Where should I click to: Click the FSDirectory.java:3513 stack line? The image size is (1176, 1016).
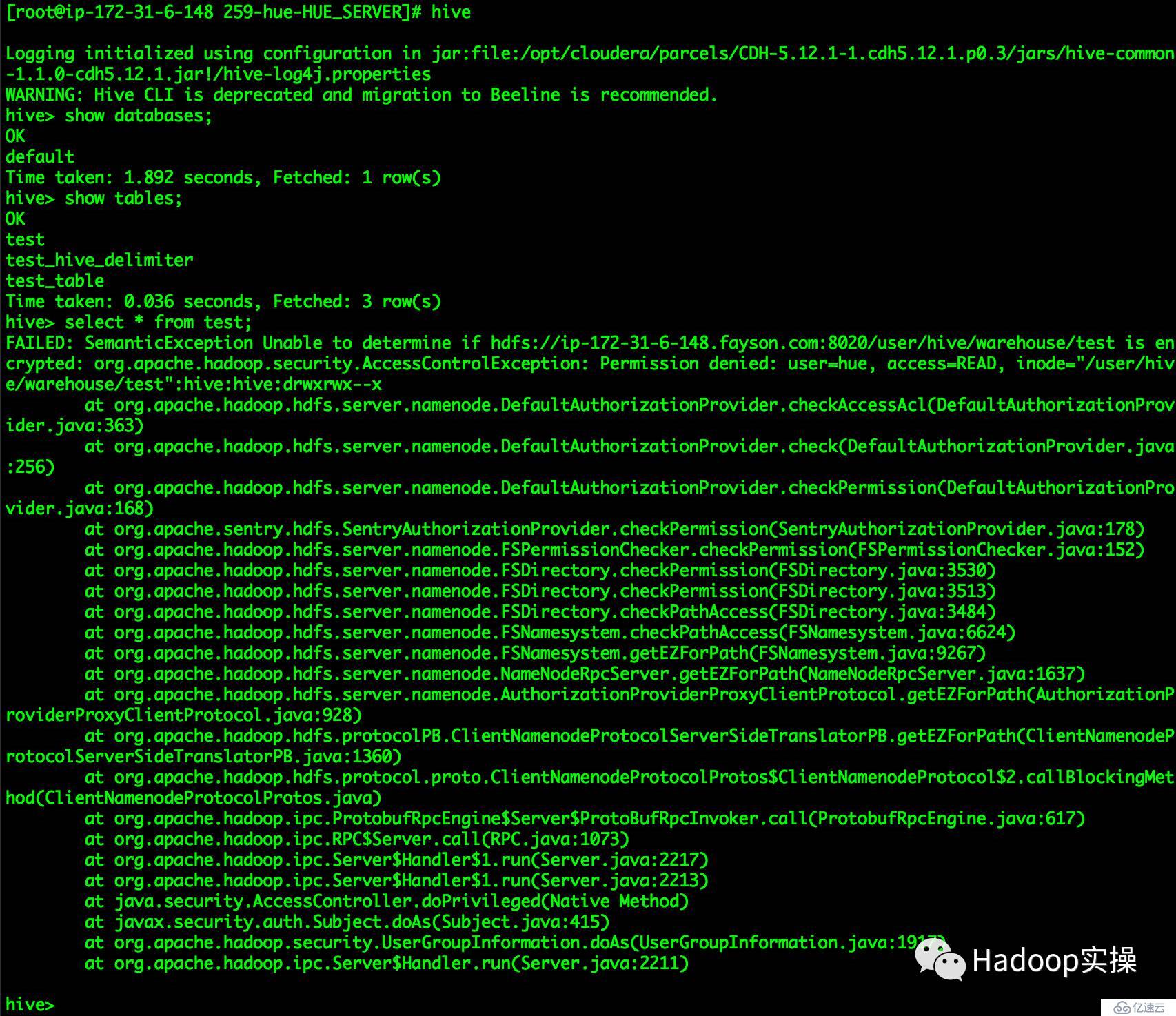(x=540, y=591)
